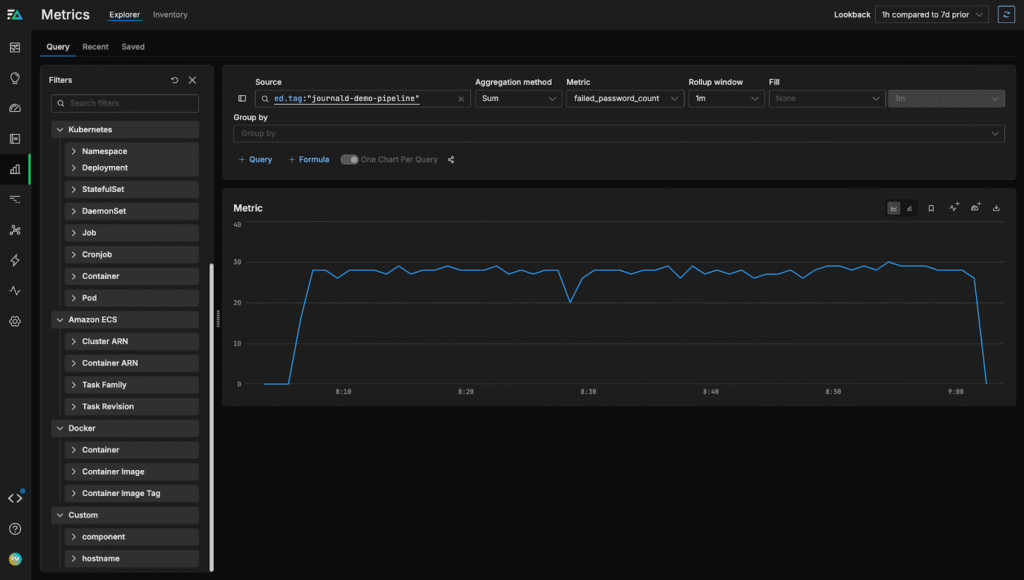Open settings gear in the left sidebar
Screen dimensions: 1024x580
point(15,321)
